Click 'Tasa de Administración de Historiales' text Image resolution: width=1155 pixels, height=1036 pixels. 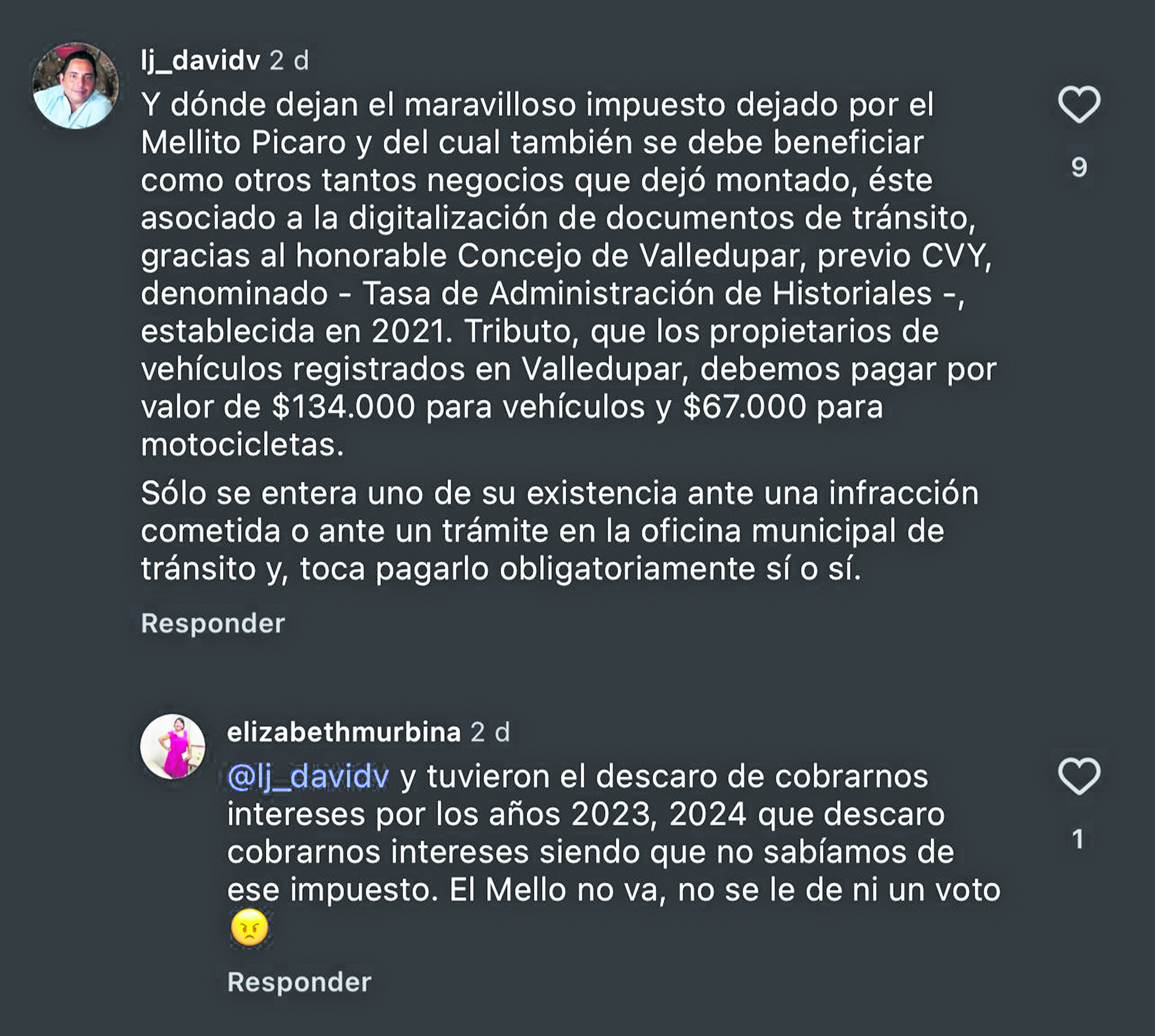pyautogui.click(x=647, y=293)
